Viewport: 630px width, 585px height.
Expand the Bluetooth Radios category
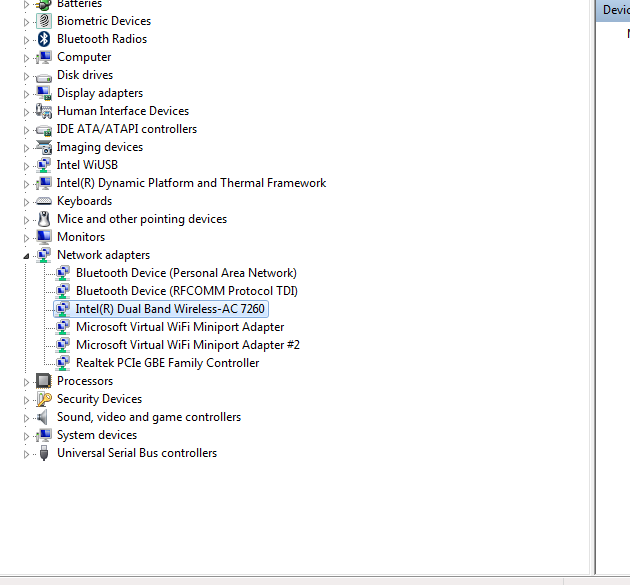point(26,40)
